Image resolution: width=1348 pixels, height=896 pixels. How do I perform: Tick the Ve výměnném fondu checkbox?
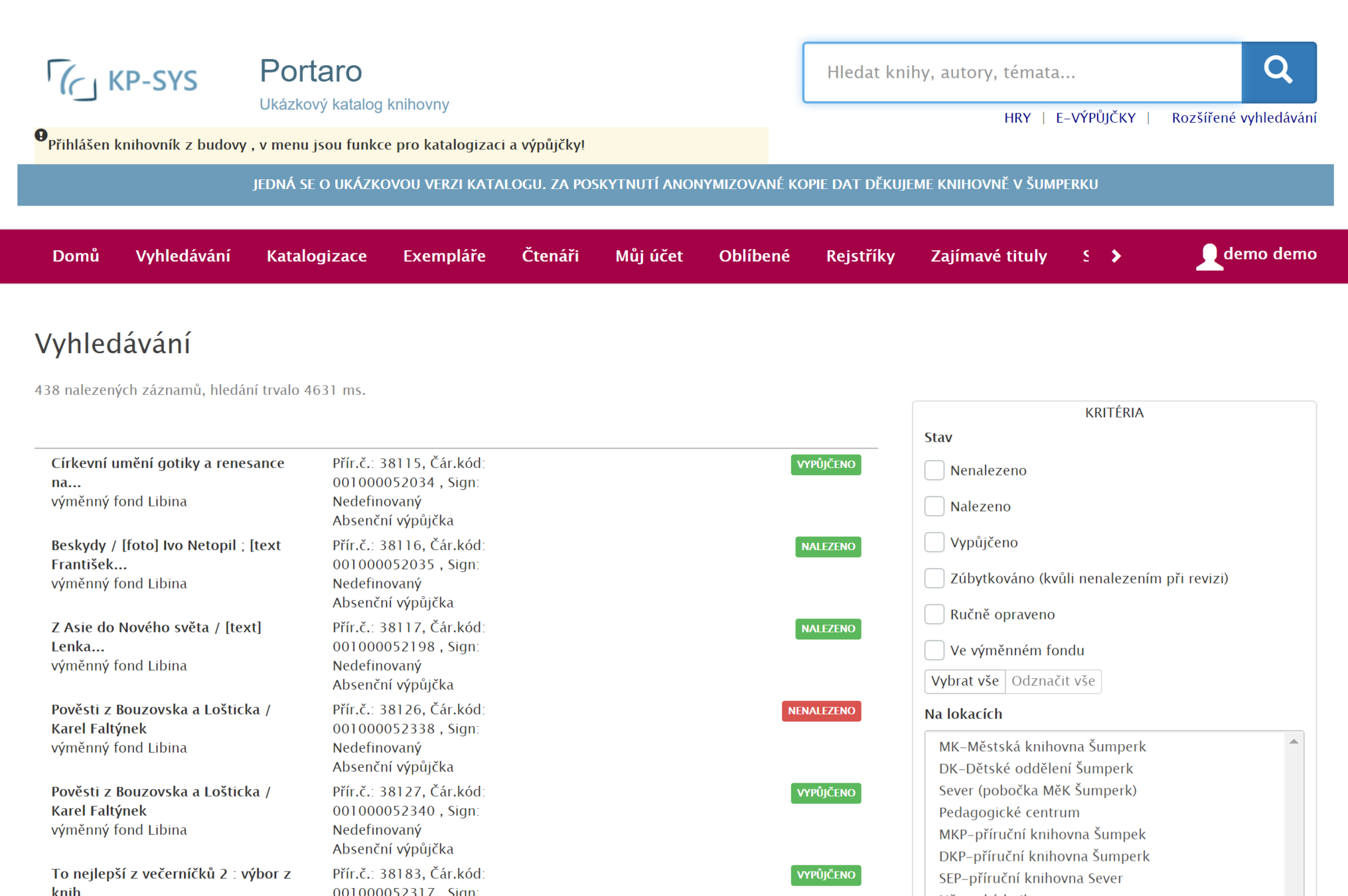coord(934,650)
